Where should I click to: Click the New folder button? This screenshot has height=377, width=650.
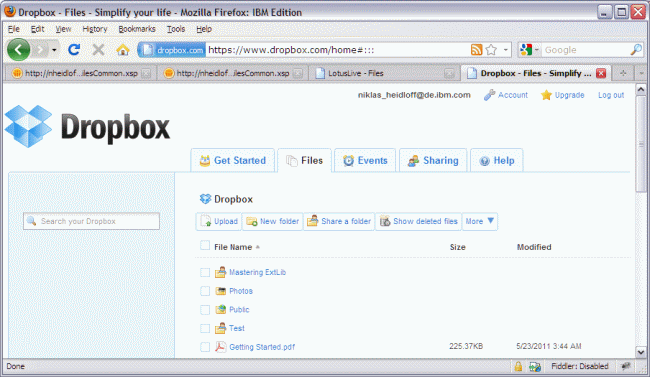coord(272,221)
